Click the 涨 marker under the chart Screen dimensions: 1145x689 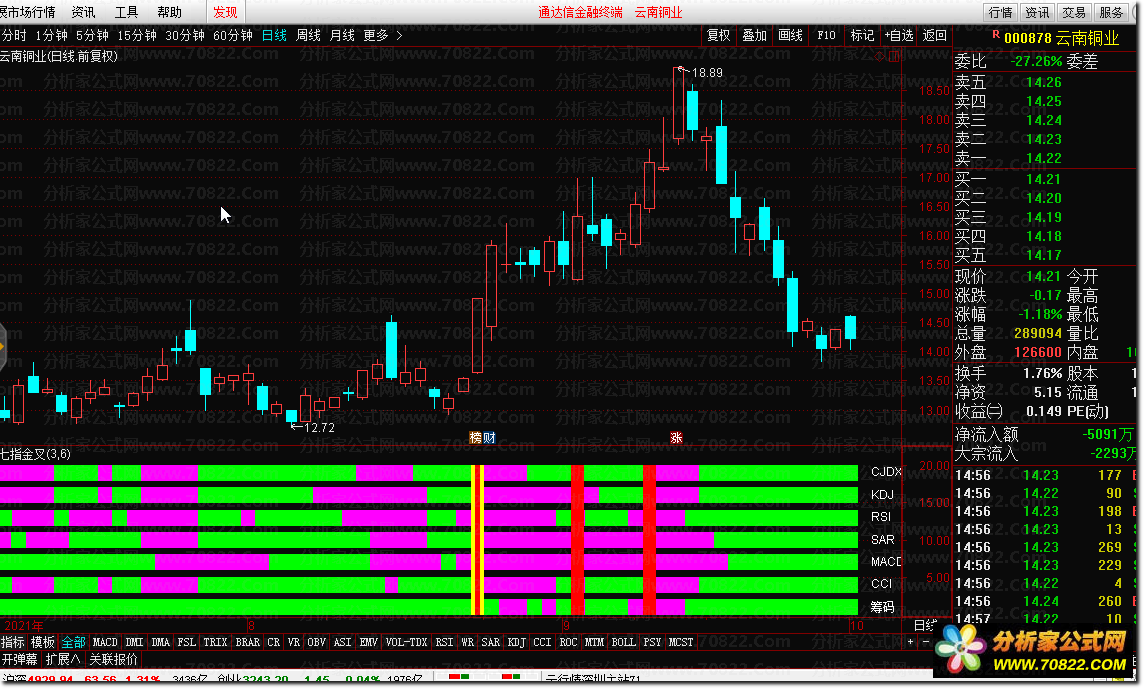(x=676, y=437)
